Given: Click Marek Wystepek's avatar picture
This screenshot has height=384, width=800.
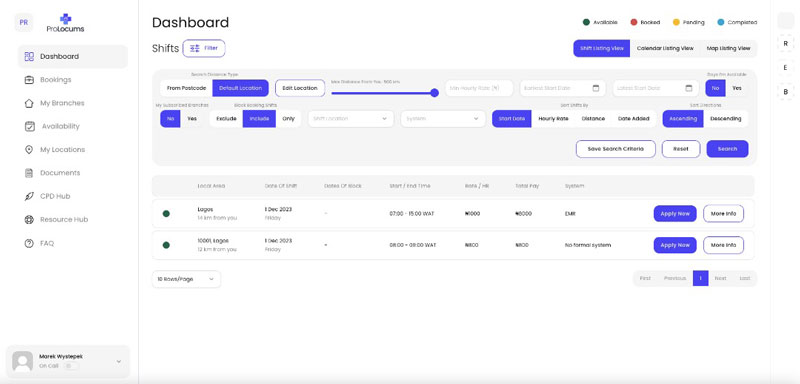Looking at the screenshot, I should [22, 361].
